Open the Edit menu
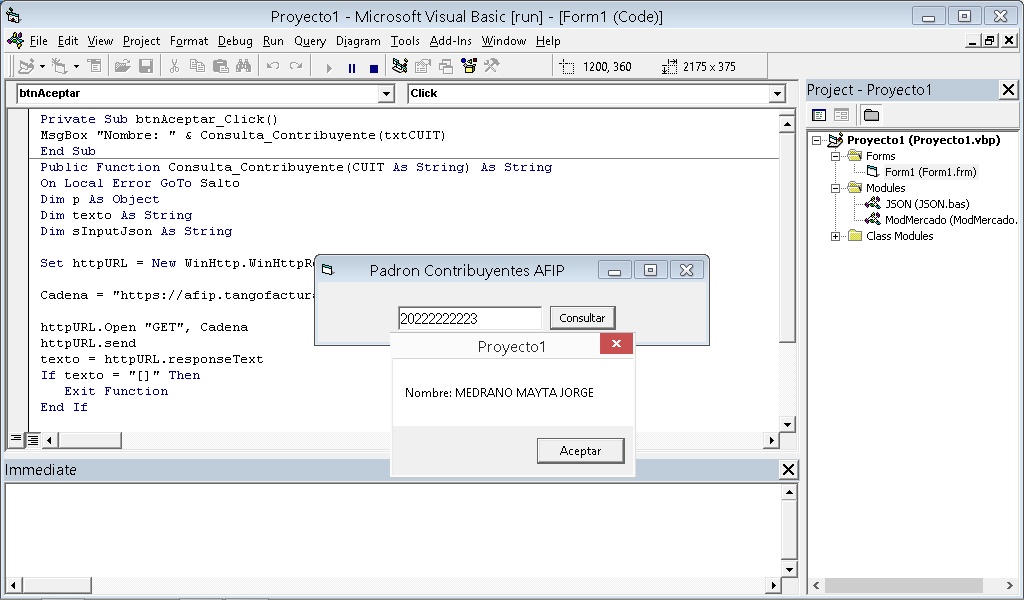Image resolution: width=1024 pixels, height=600 pixels. [67, 41]
